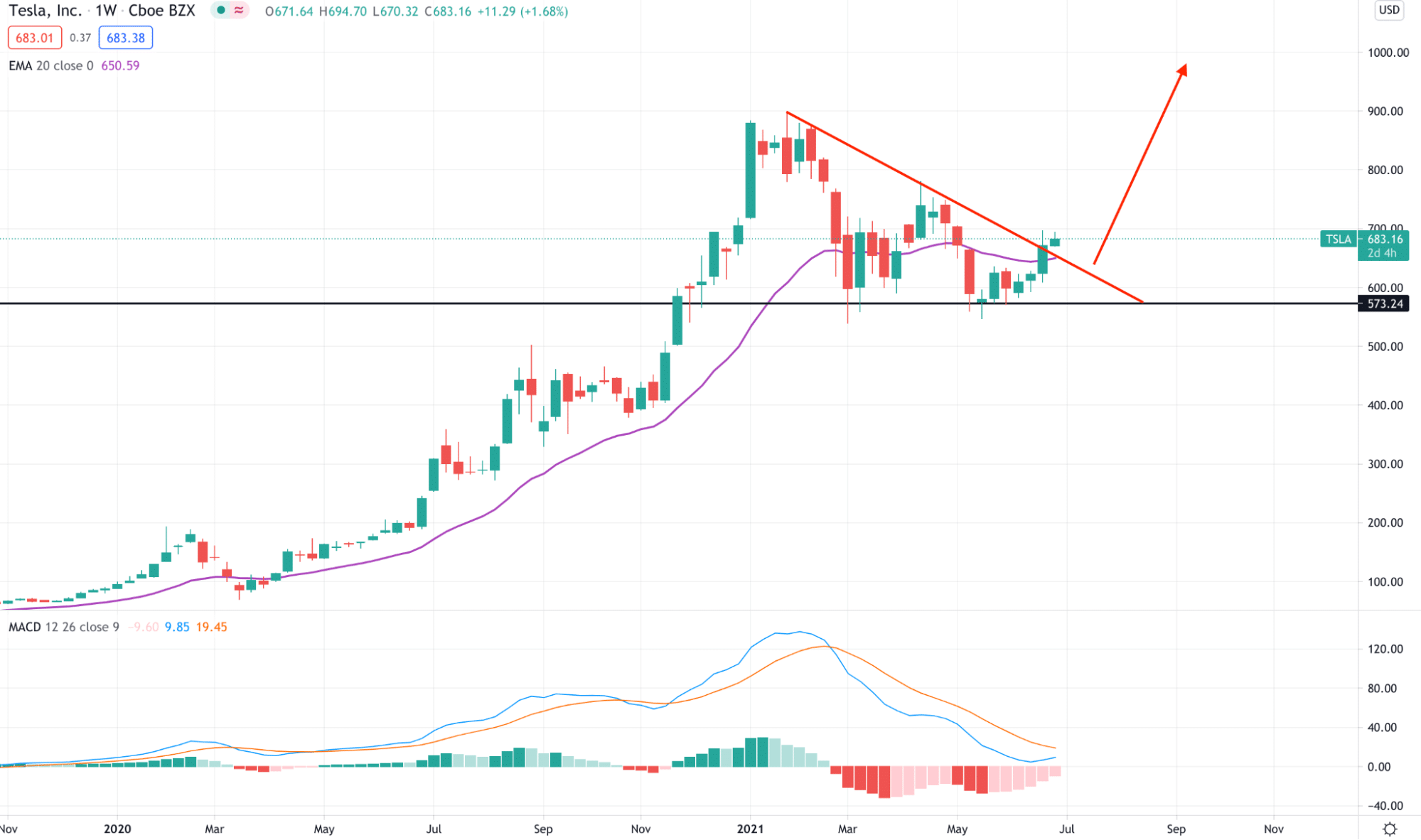
Task: Click the −40.00 MACD axis label
Action: coord(1385,805)
